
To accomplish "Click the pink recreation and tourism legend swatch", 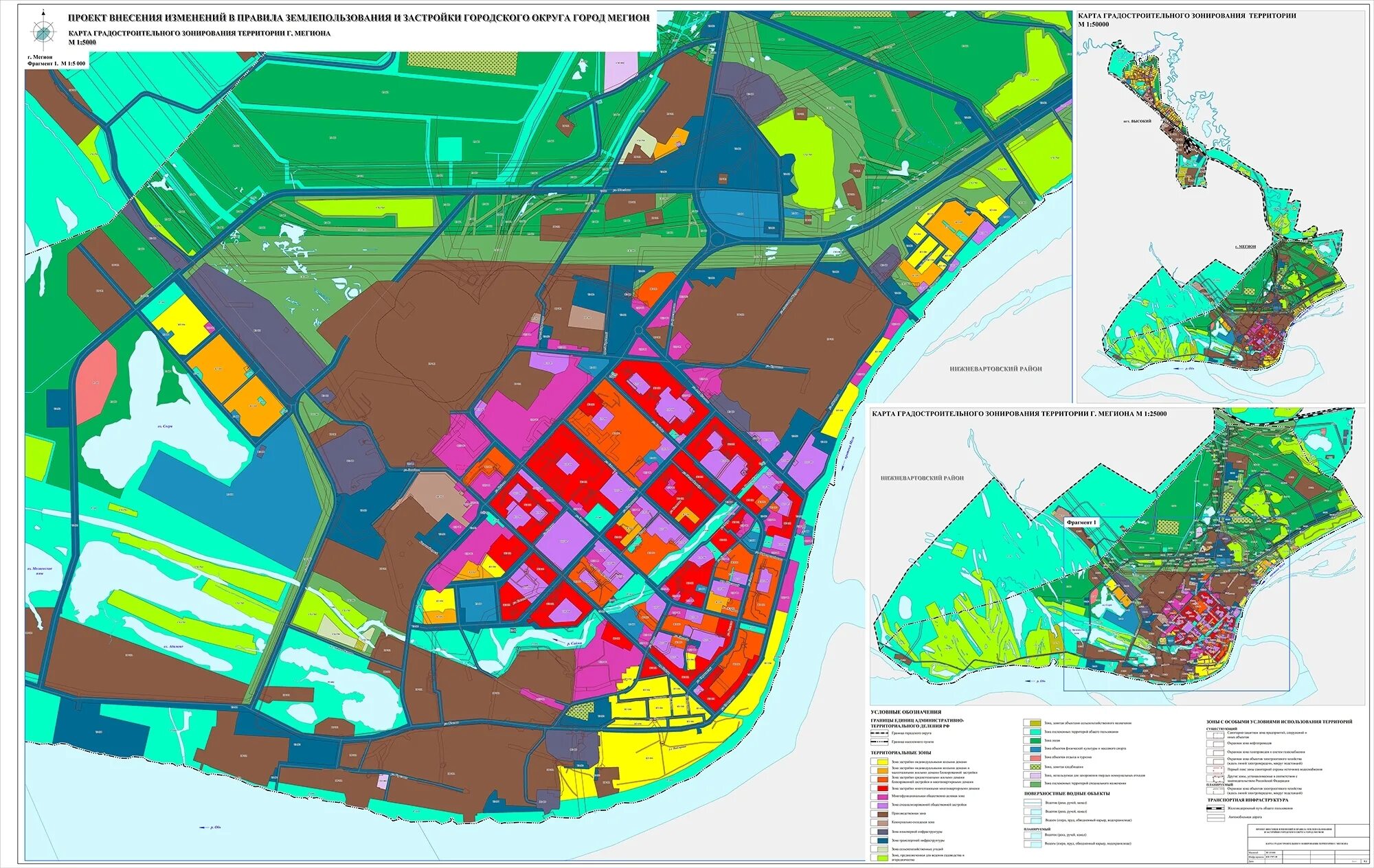I will coord(1035,757).
